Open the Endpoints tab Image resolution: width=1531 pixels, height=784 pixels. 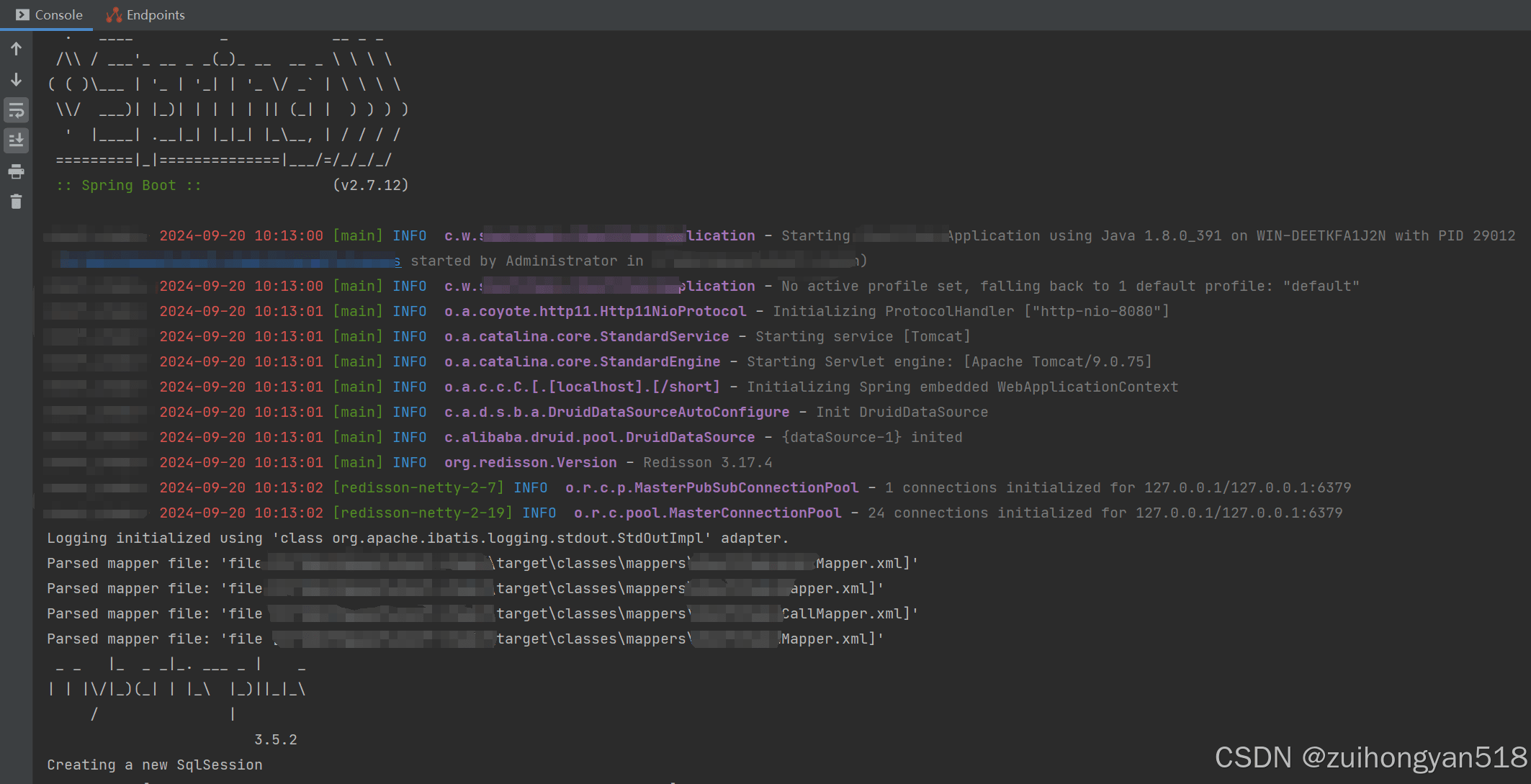click(155, 14)
